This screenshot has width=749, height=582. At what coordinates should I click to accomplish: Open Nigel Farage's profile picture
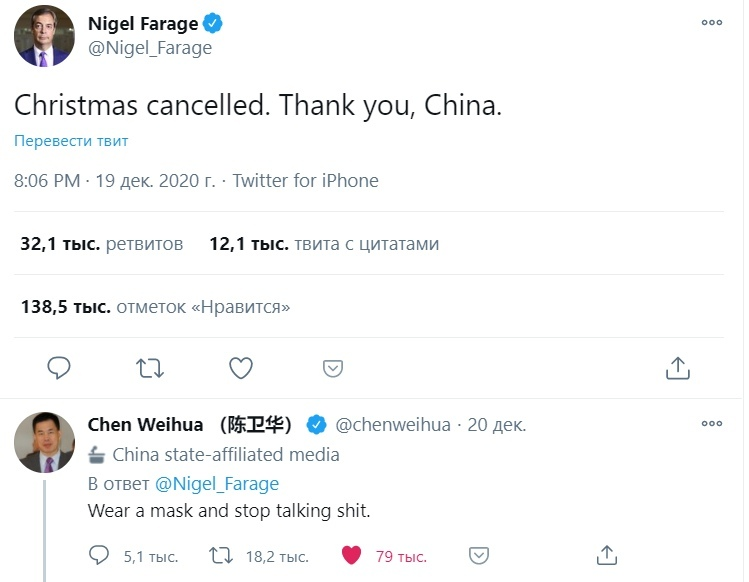43,36
